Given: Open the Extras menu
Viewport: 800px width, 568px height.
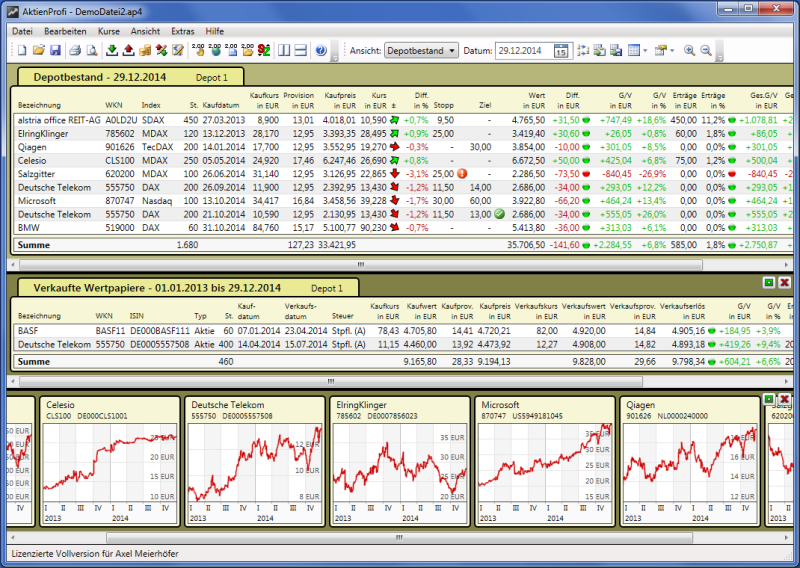Looking at the screenshot, I should pyautogui.click(x=183, y=31).
